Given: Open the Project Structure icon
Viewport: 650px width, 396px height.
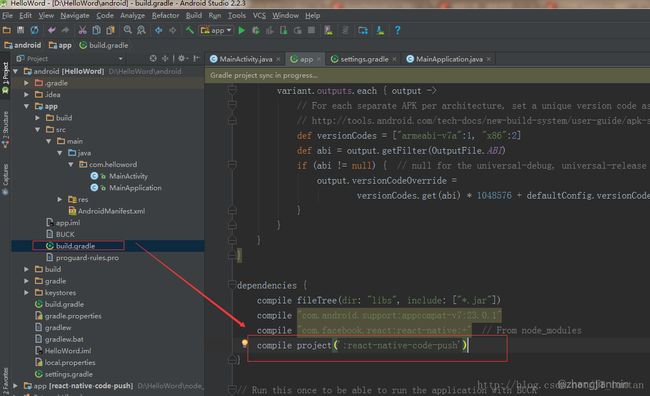Looking at the screenshot, I should point(363,30).
